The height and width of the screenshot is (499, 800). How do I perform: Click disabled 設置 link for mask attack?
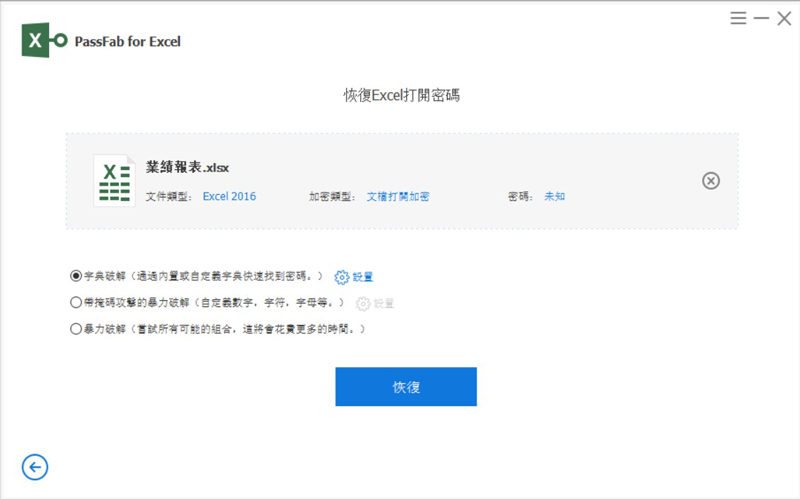384,304
